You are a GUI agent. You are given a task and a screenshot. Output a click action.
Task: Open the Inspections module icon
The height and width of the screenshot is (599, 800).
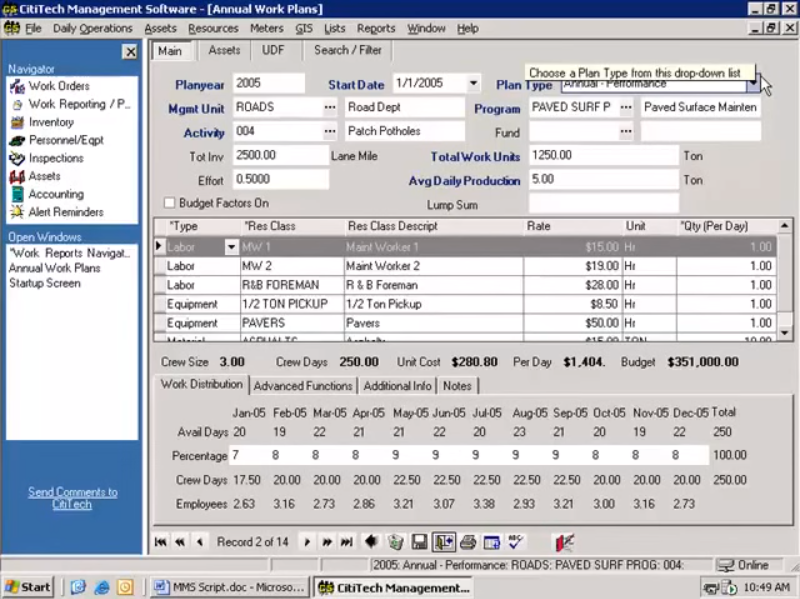(16, 158)
